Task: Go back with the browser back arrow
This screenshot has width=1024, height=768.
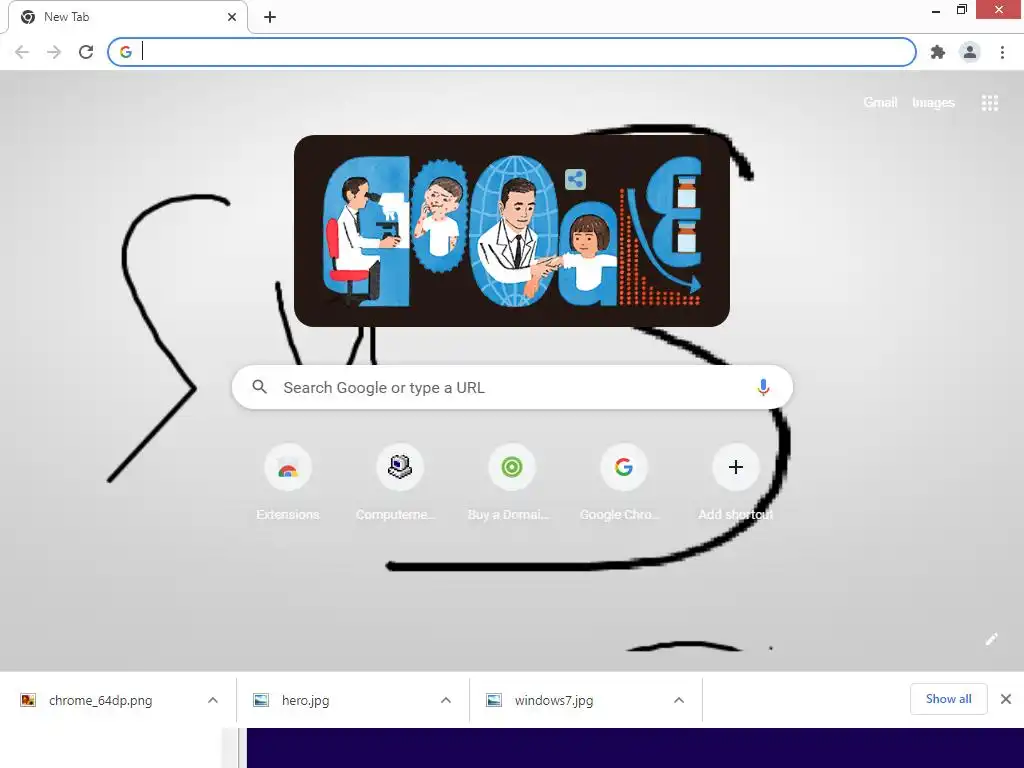Action: pyautogui.click(x=22, y=52)
